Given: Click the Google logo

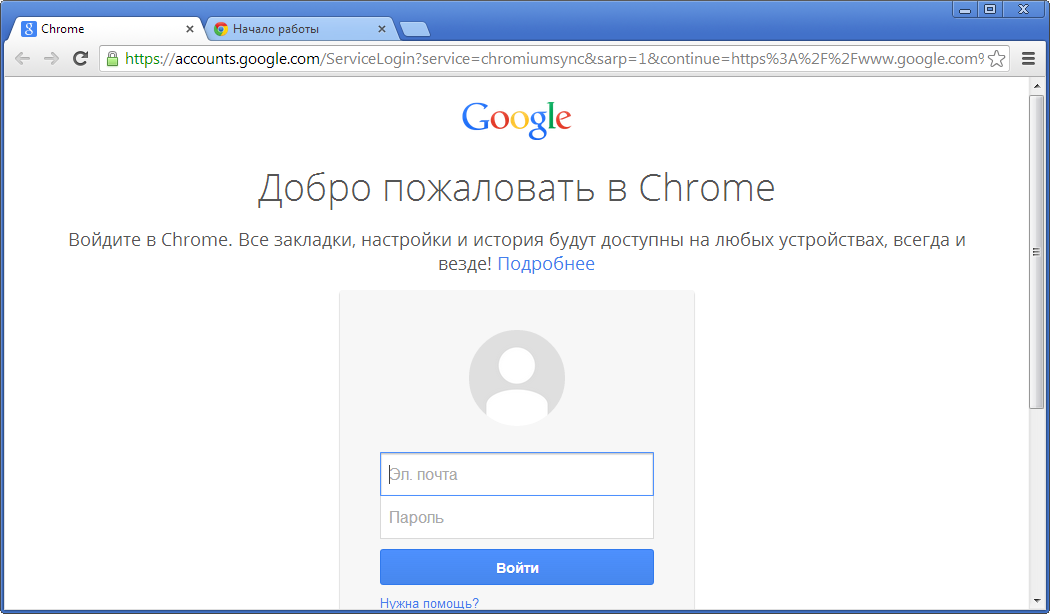Looking at the screenshot, I should (x=516, y=119).
